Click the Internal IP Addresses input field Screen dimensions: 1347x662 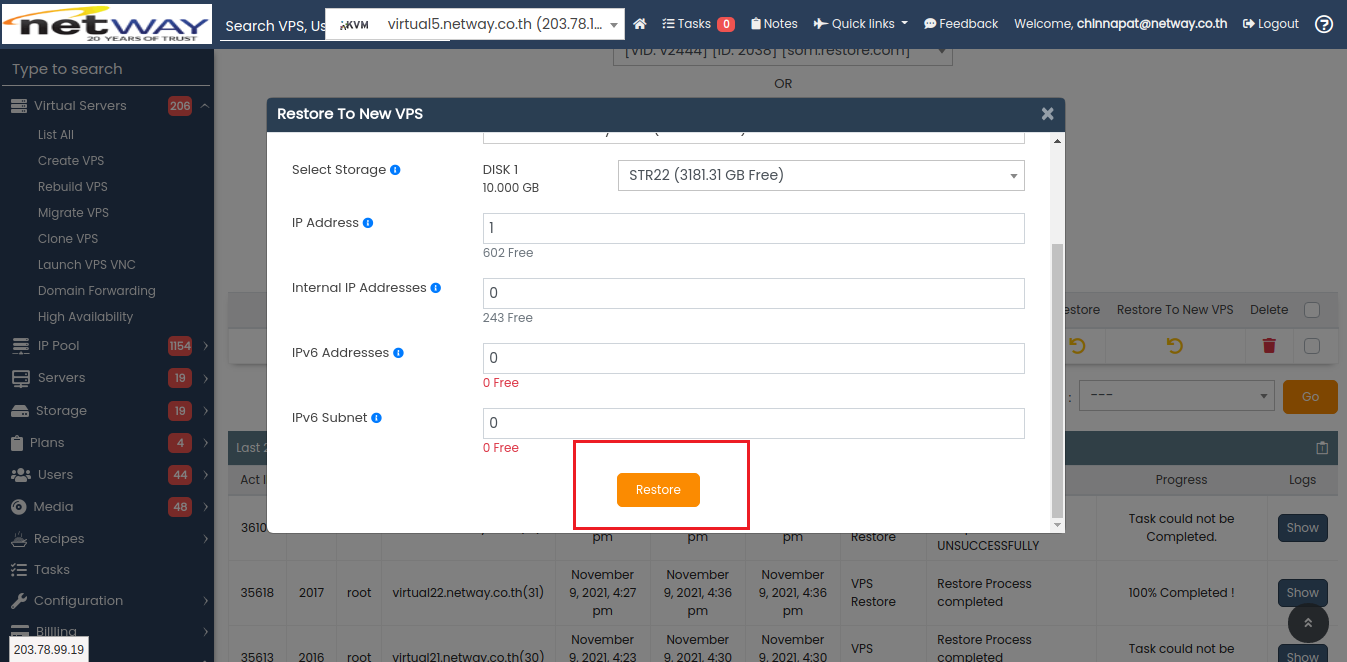click(753, 293)
